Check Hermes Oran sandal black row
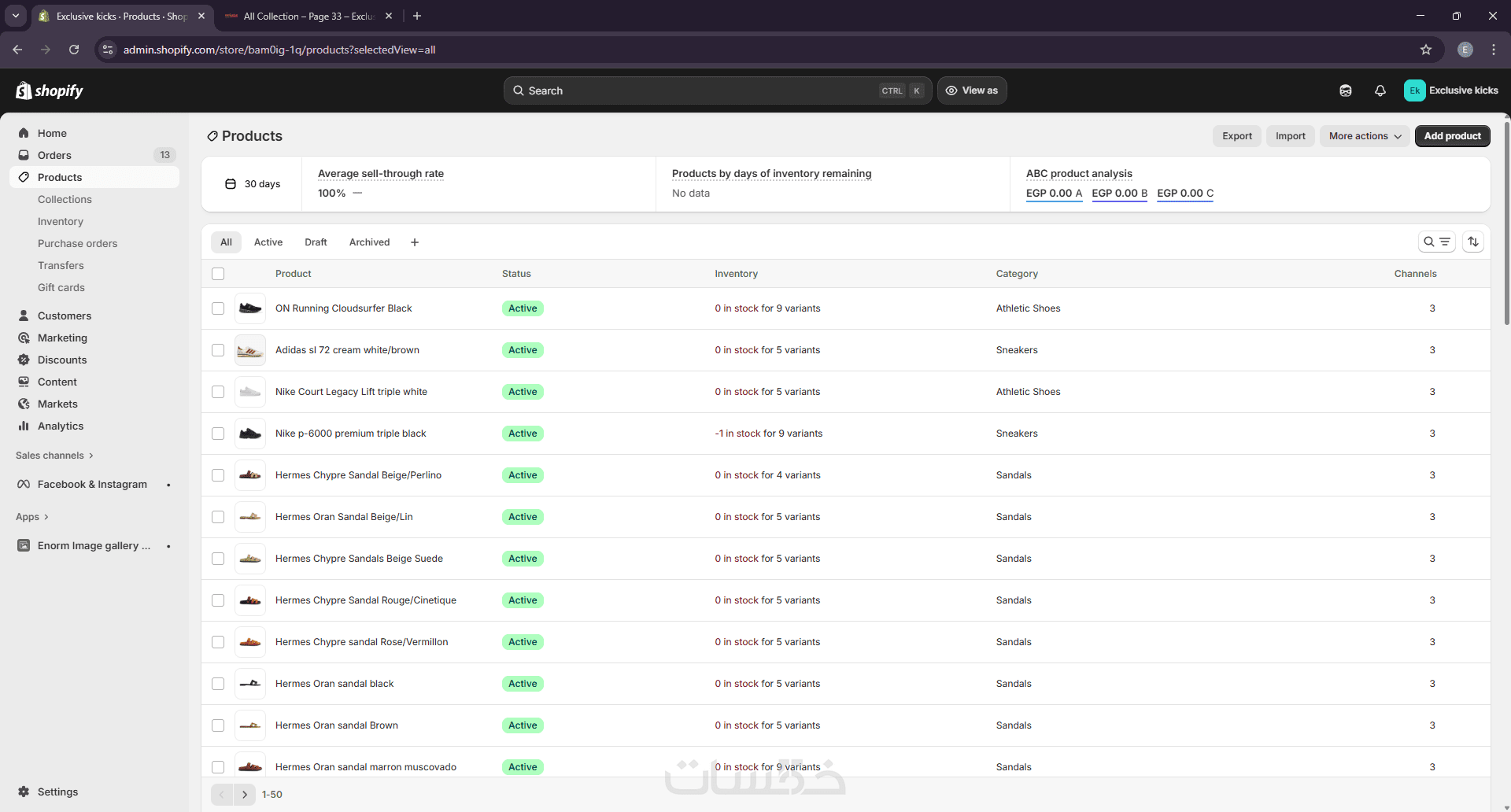This screenshot has width=1511, height=812. [x=218, y=684]
